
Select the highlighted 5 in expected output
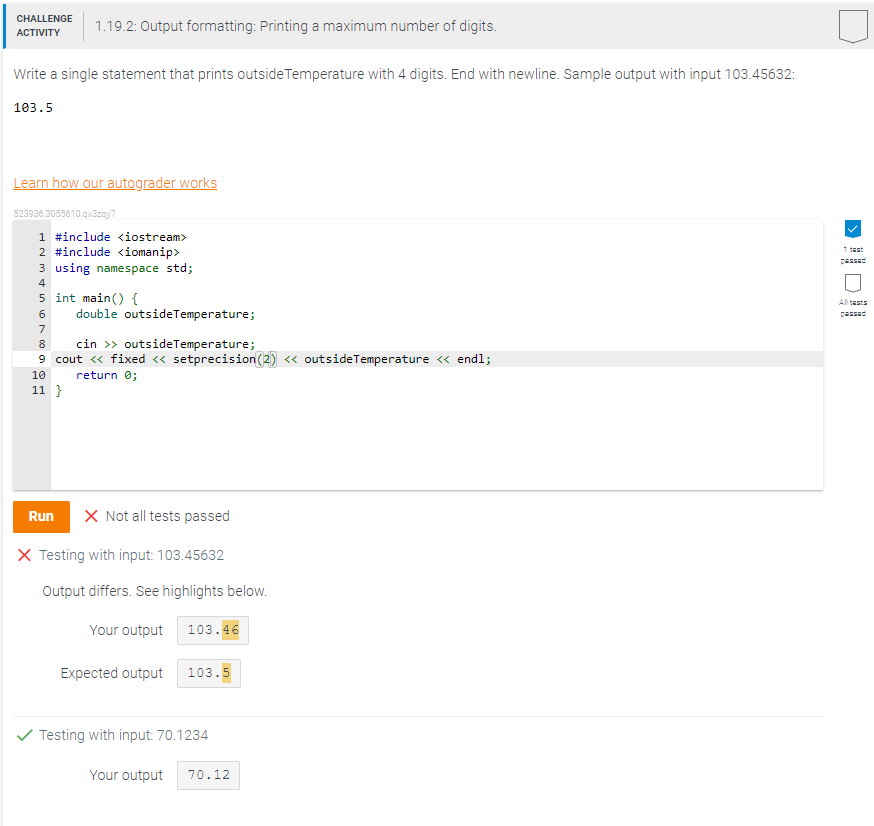tap(226, 673)
